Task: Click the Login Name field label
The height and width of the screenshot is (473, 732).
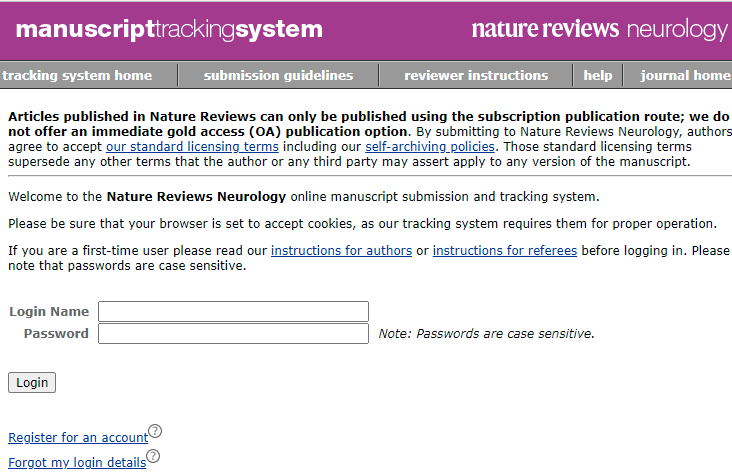Action: coord(49,312)
